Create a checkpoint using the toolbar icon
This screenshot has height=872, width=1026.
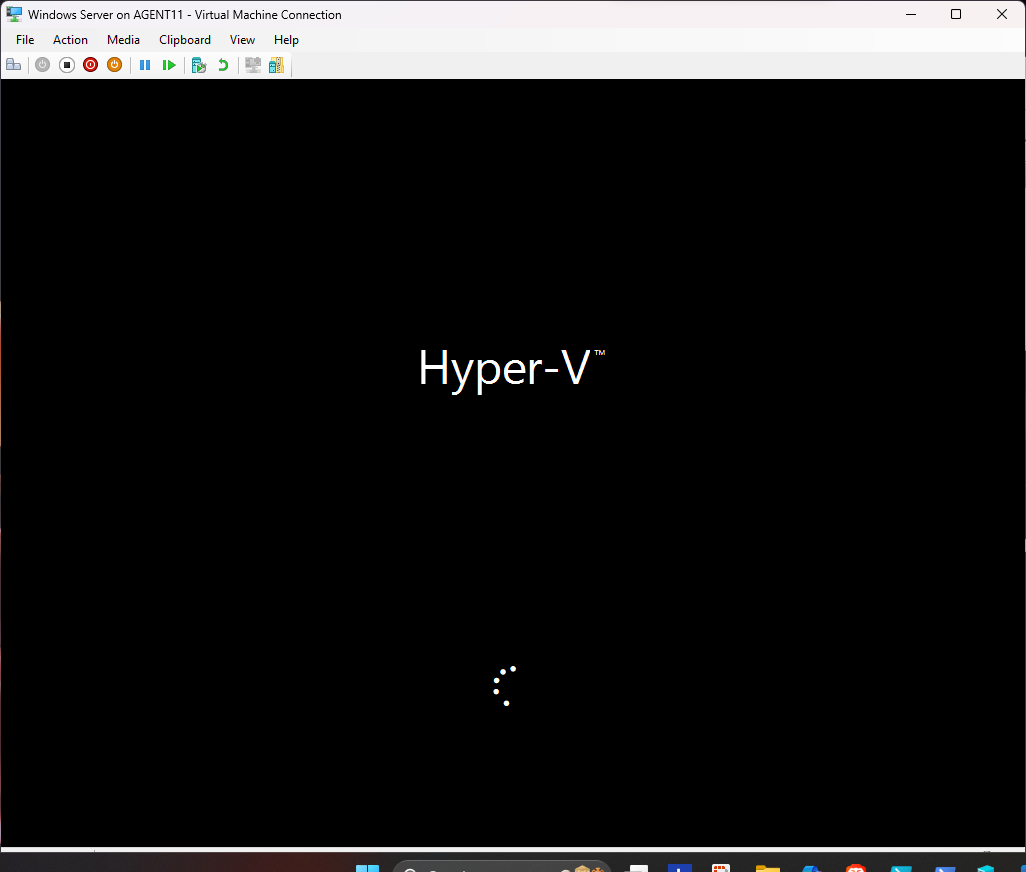pyautogui.click(x=199, y=65)
